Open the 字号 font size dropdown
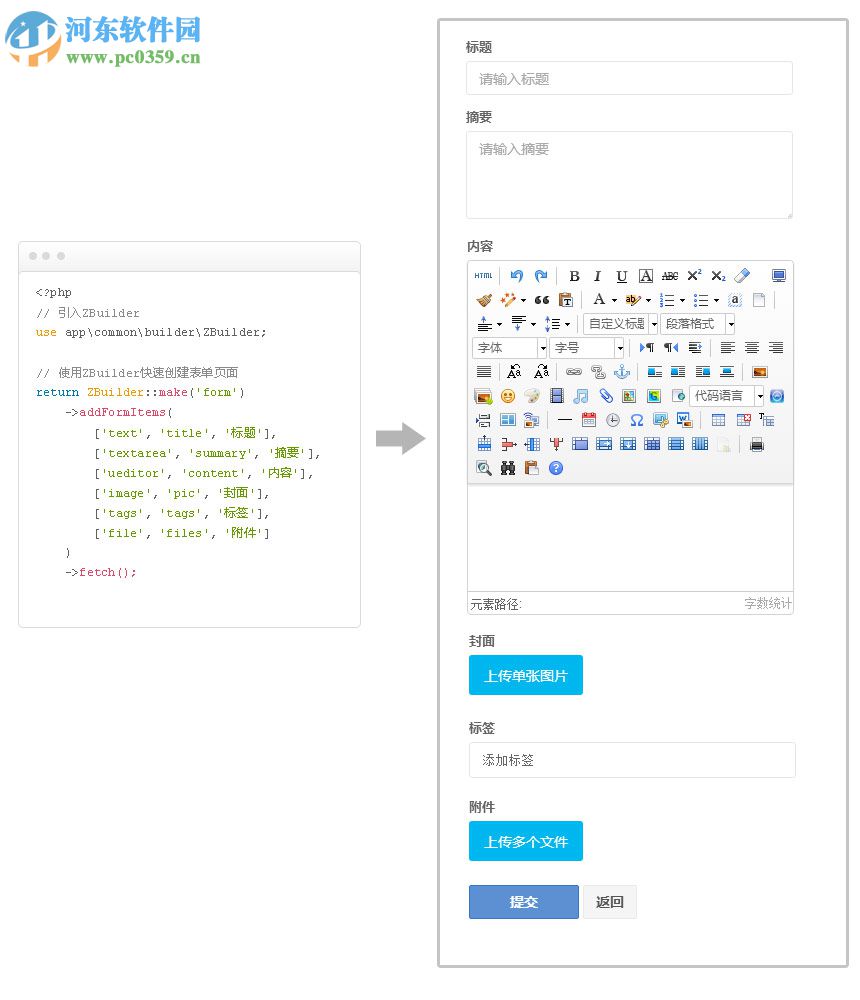Image resolution: width=860 pixels, height=1000 pixels. 583,348
